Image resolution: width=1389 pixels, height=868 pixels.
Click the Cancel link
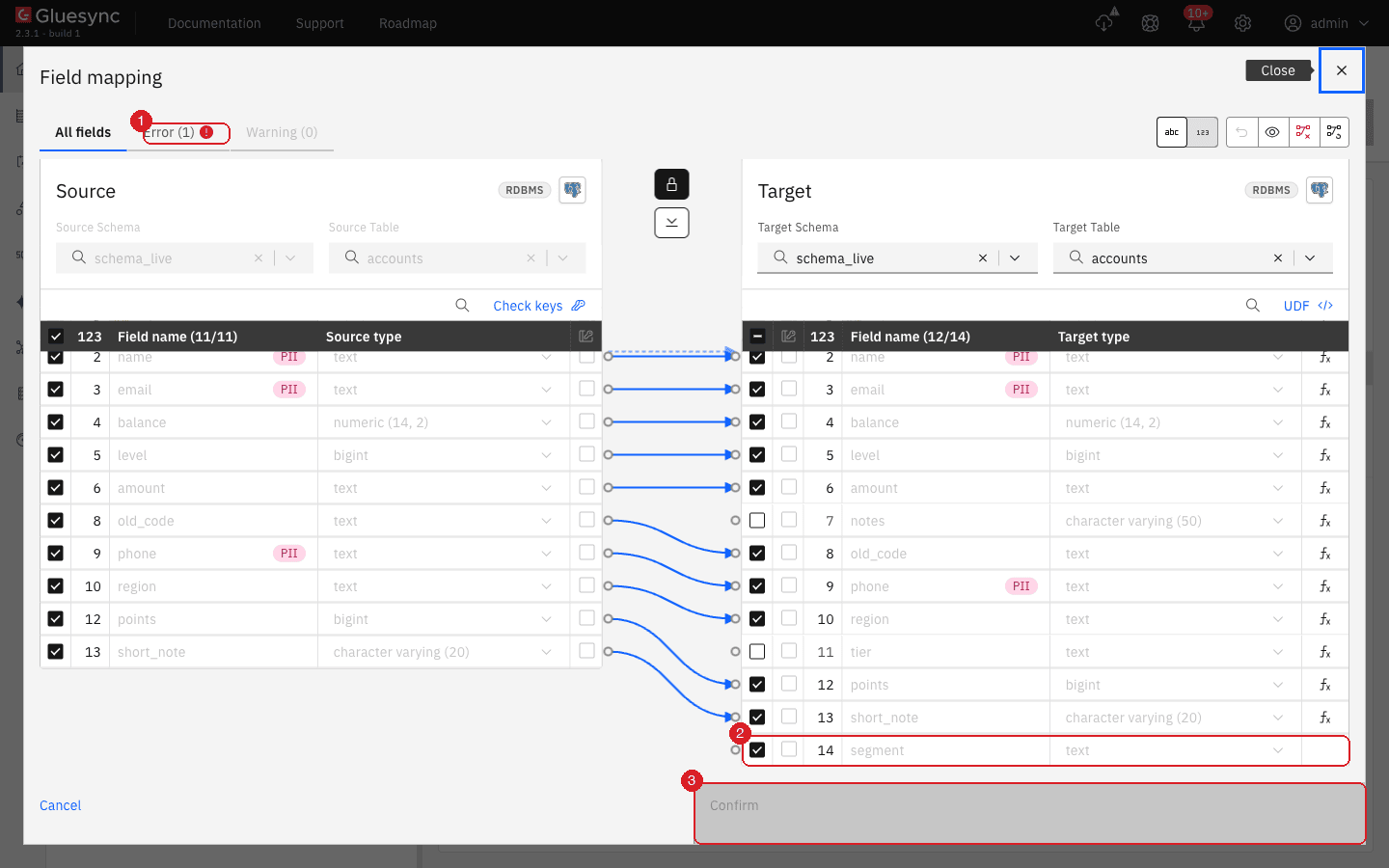coord(61,805)
